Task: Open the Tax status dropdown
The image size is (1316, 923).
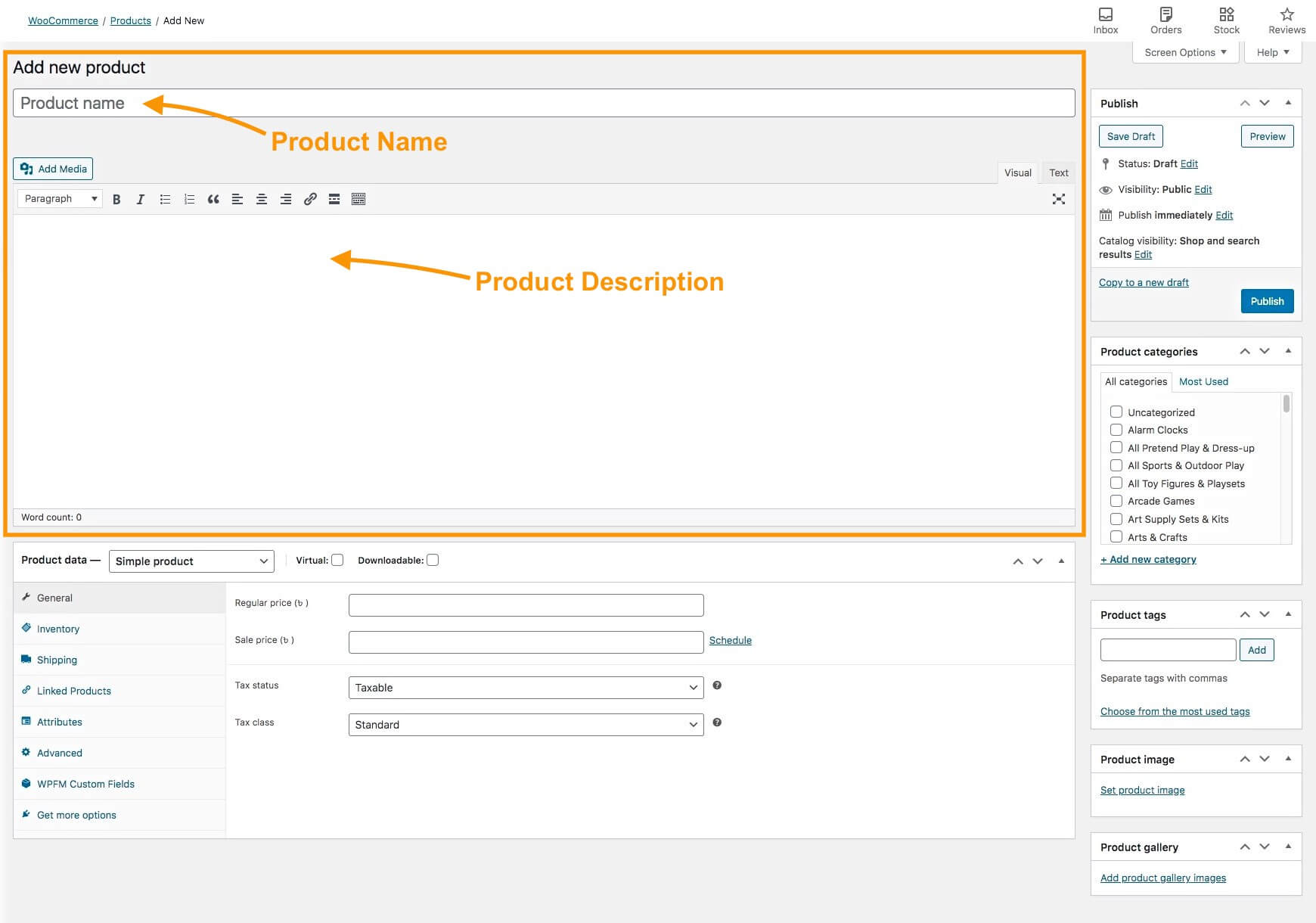Action: coord(526,688)
